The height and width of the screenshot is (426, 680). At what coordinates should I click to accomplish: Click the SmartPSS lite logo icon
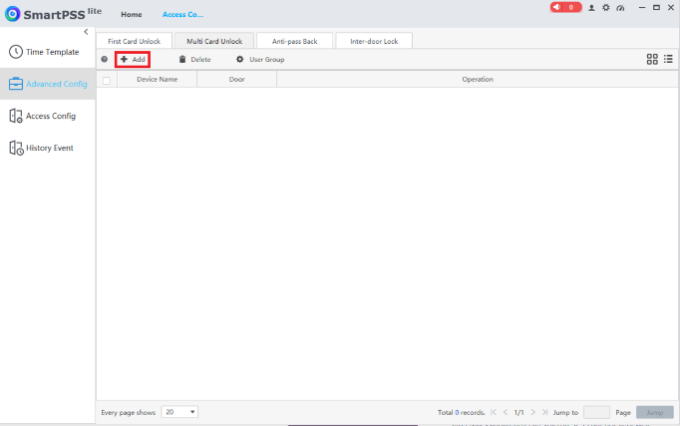(13, 14)
